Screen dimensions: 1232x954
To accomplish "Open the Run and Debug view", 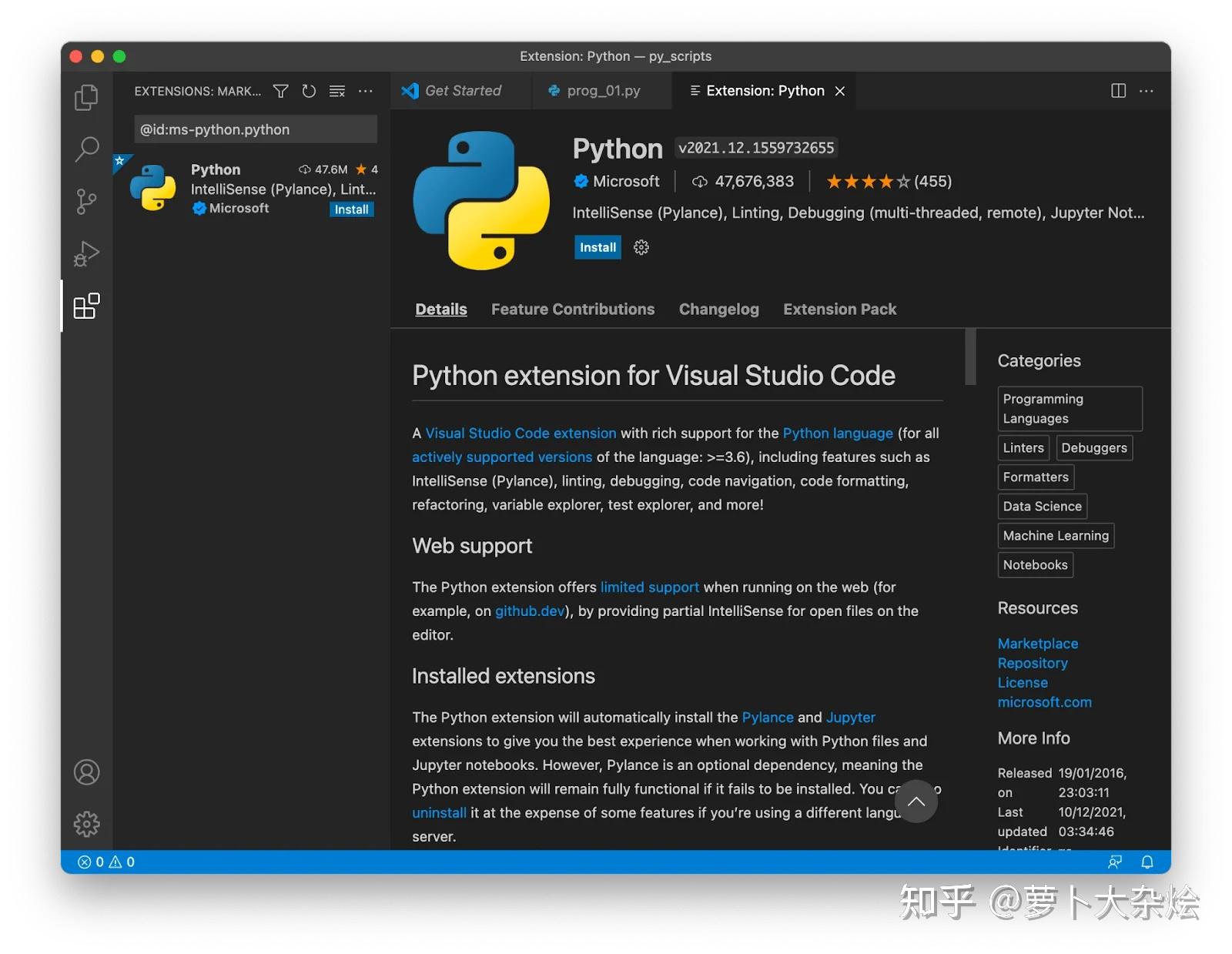I will 85,253.
